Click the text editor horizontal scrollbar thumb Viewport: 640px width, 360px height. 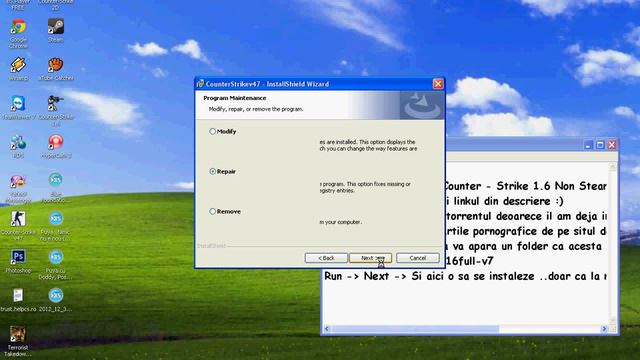(415, 329)
